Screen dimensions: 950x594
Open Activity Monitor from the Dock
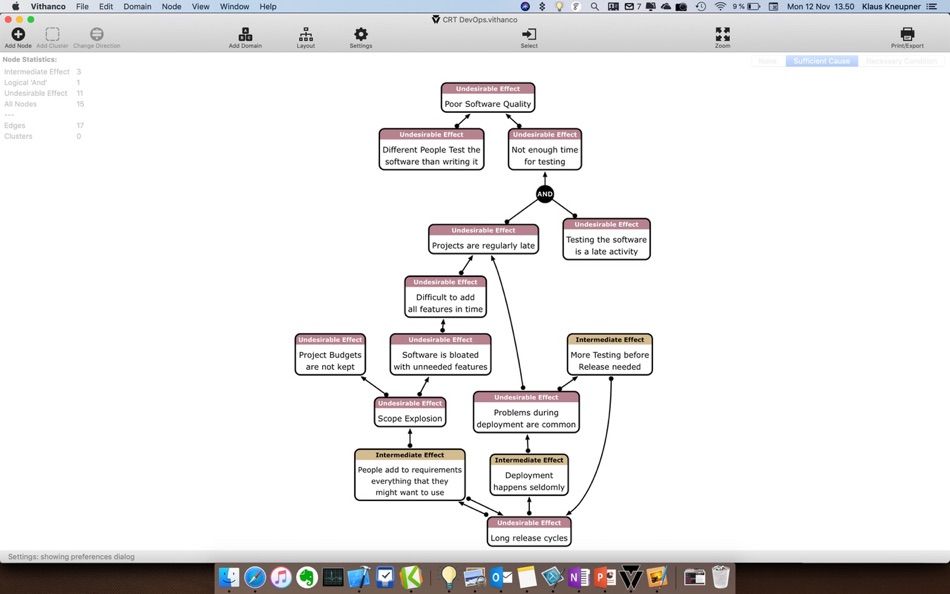point(333,578)
